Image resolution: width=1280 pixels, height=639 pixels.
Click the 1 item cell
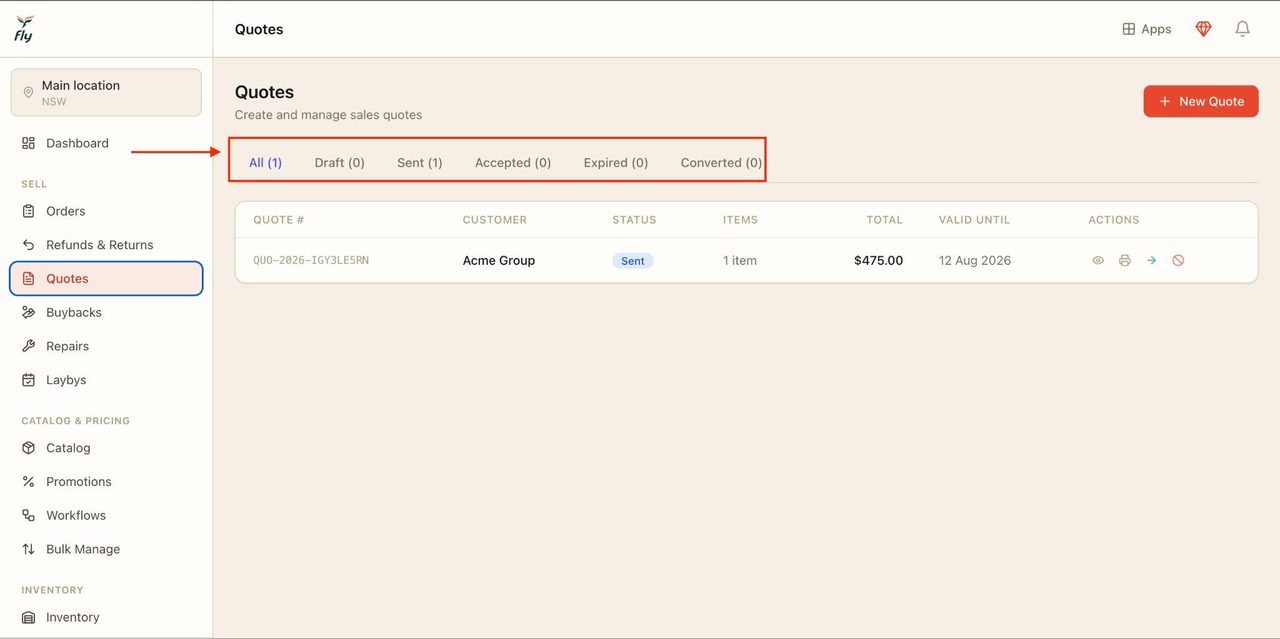[x=740, y=260]
